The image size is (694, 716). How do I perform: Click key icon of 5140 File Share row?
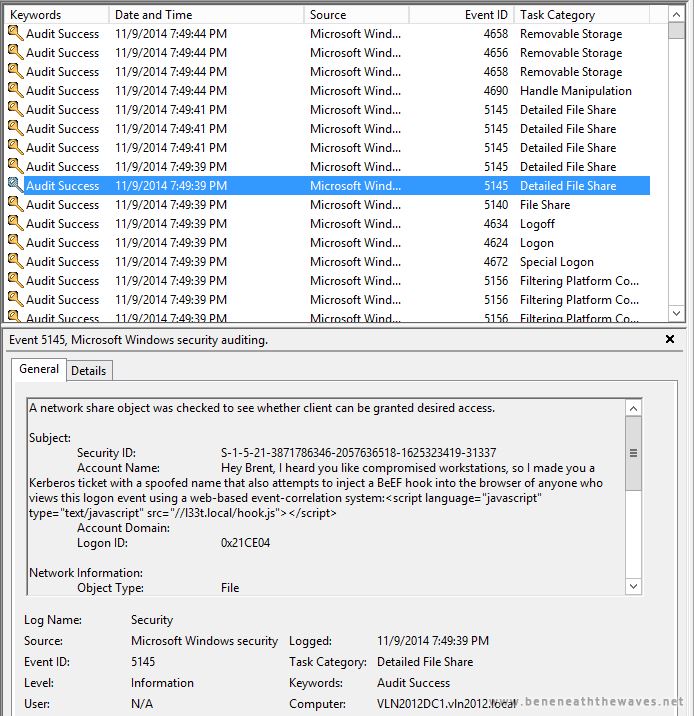[x=16, y=205]
